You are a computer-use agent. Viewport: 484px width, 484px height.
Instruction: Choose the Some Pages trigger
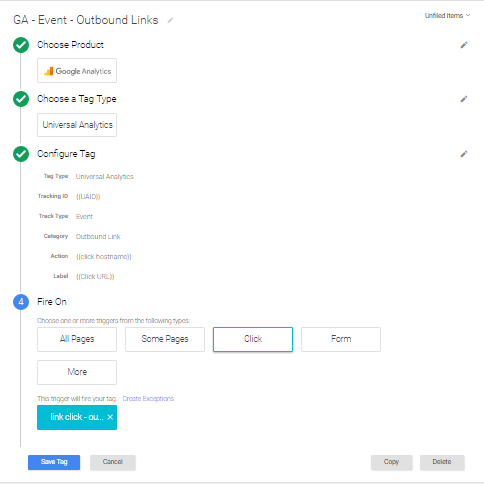tap(165, 339)
